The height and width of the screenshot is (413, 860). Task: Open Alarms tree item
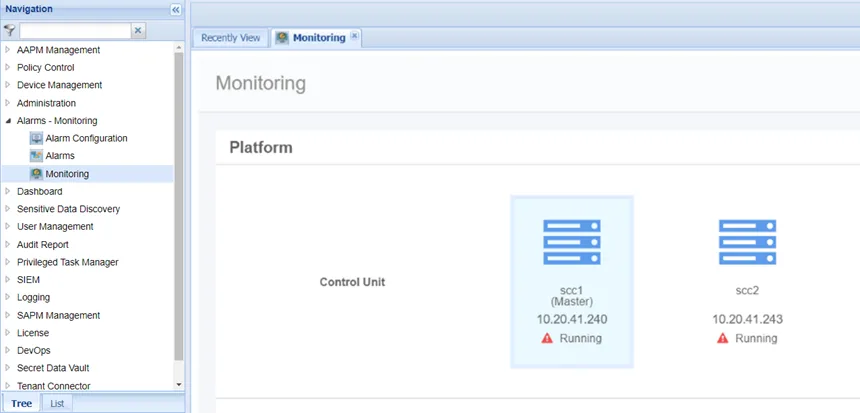point(60,156)
